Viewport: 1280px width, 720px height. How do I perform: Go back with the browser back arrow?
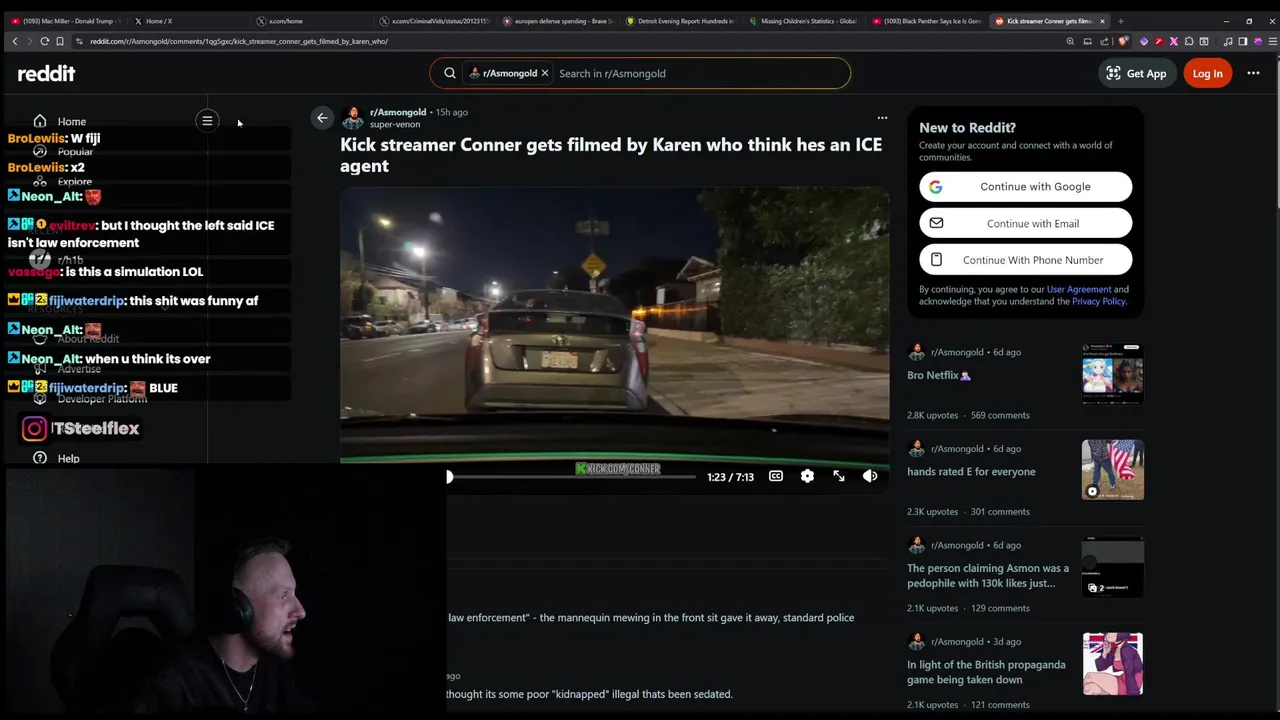click(x=15, y=41)
